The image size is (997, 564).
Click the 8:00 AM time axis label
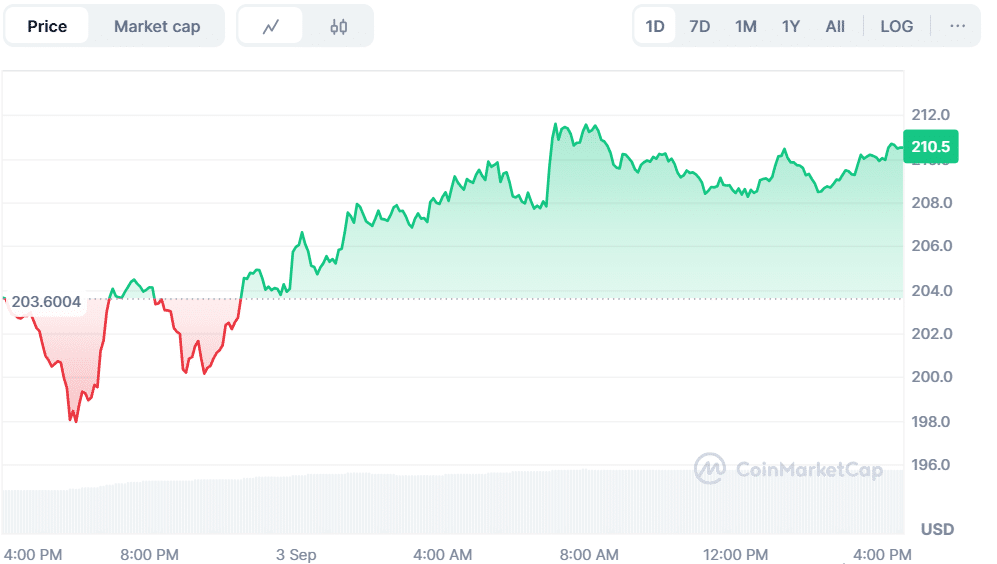point(590,554)
